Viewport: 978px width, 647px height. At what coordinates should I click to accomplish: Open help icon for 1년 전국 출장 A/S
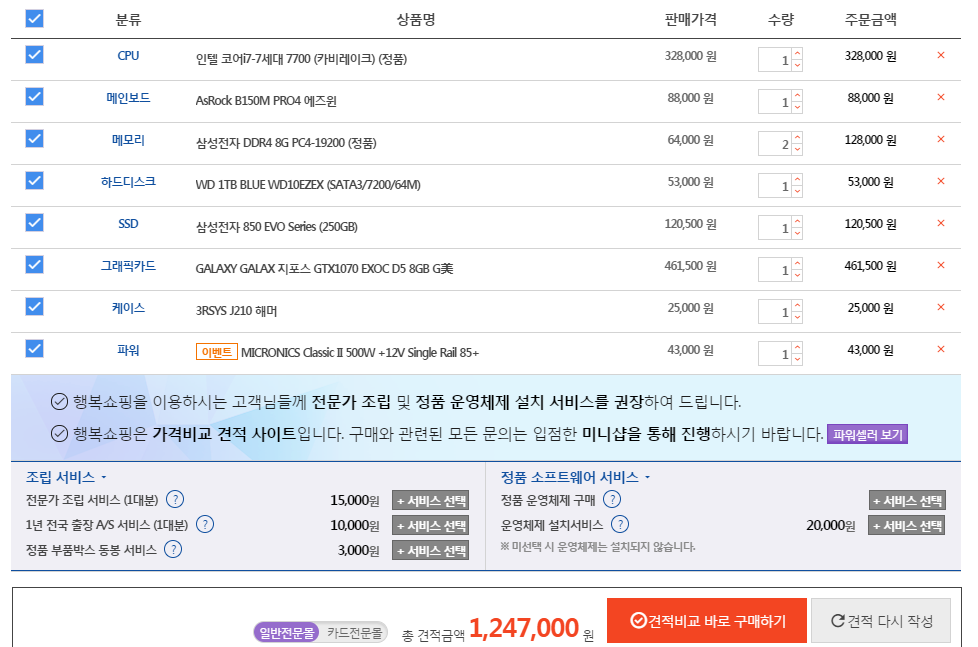pos(205,524)
